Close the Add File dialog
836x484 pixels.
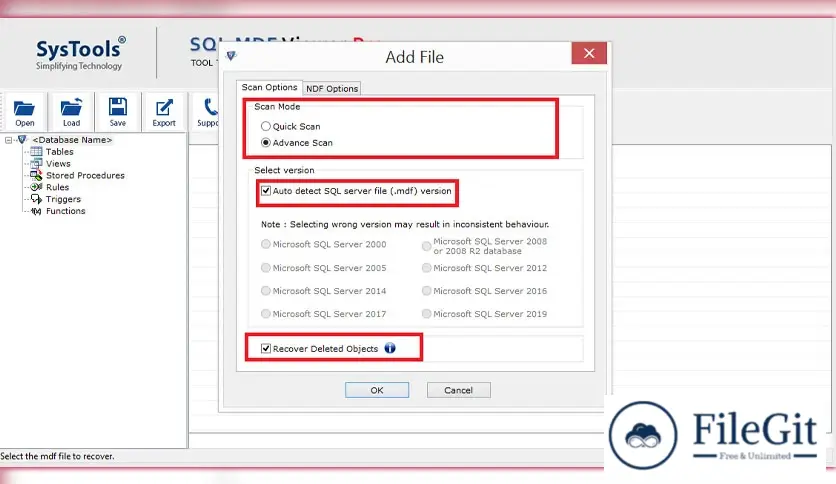click(589, 53)
